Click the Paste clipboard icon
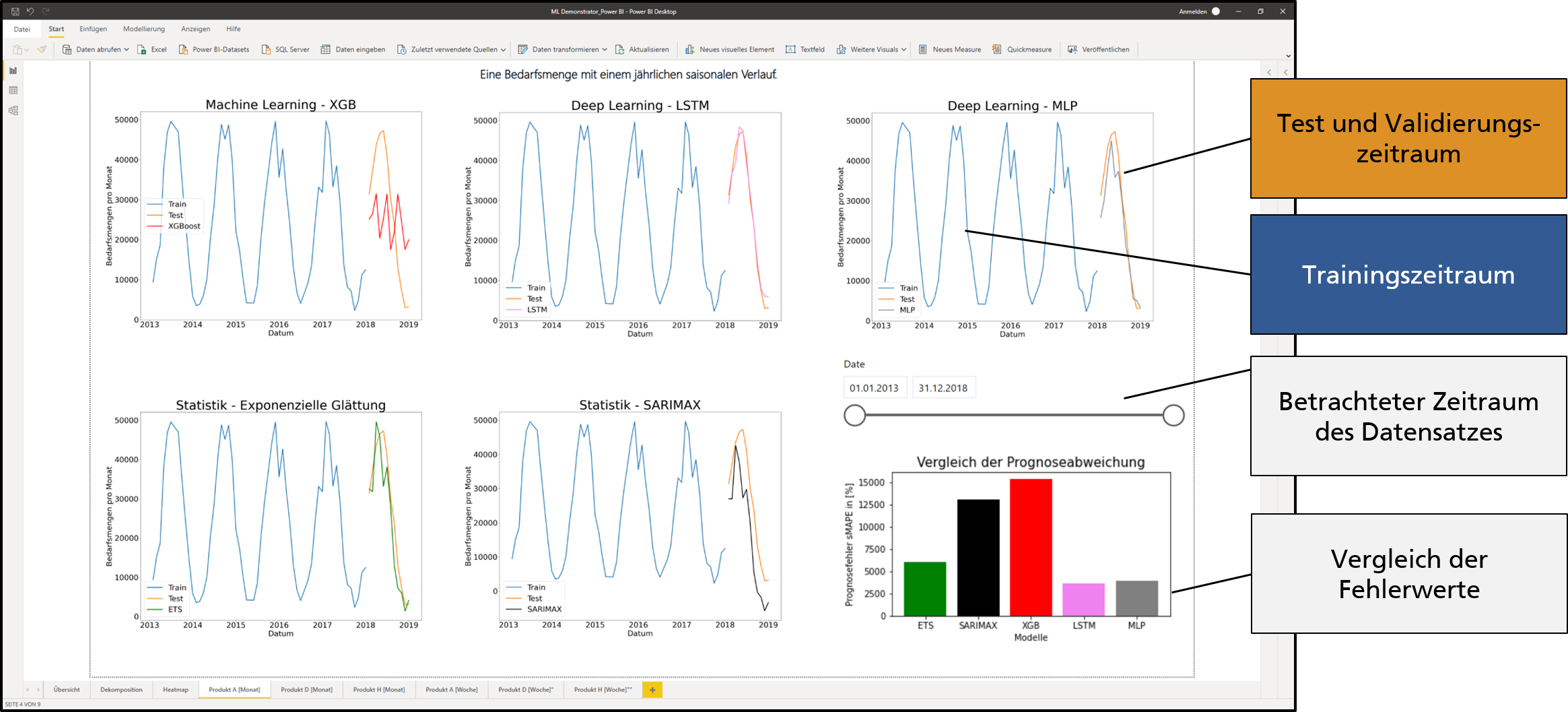Screen dimensions: 1568x712 click(18, 49)
